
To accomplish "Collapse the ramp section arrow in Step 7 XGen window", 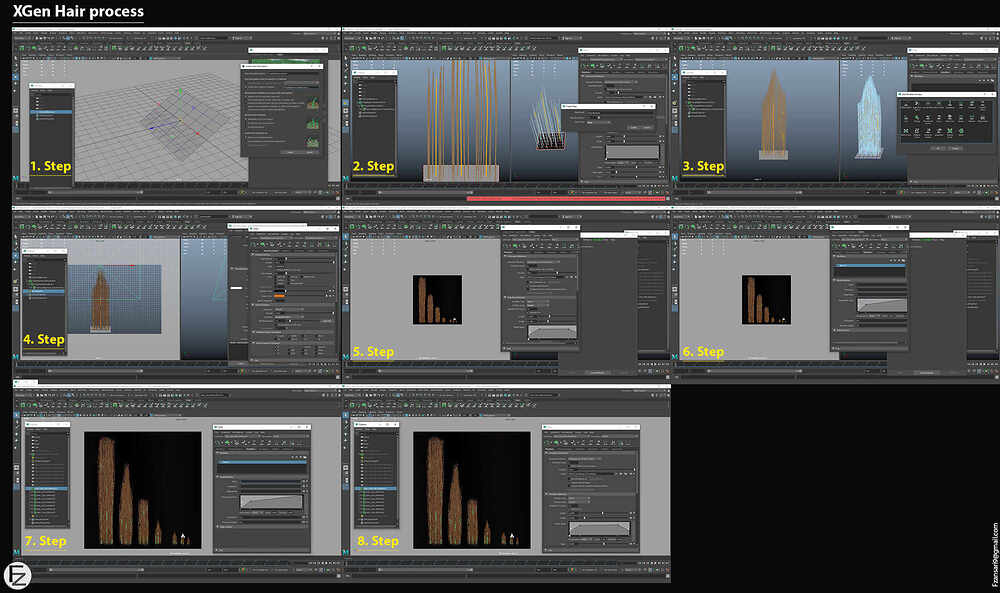I will point(218,476).
